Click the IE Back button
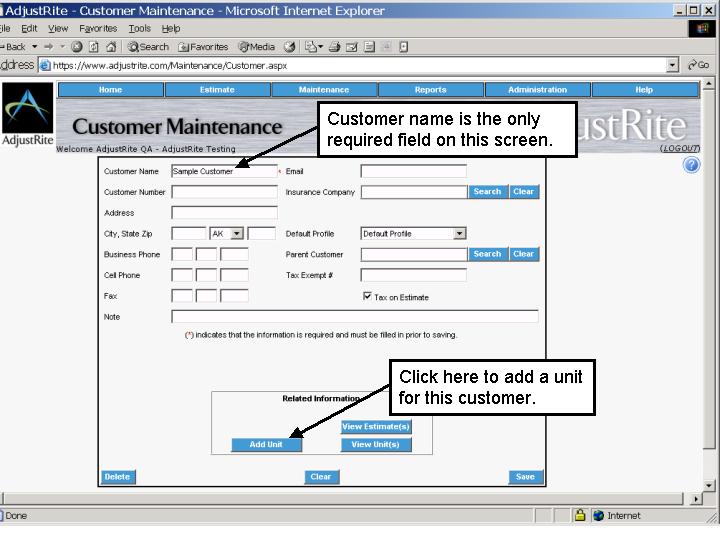The image size is (720, 540). (x=13, y=47)
